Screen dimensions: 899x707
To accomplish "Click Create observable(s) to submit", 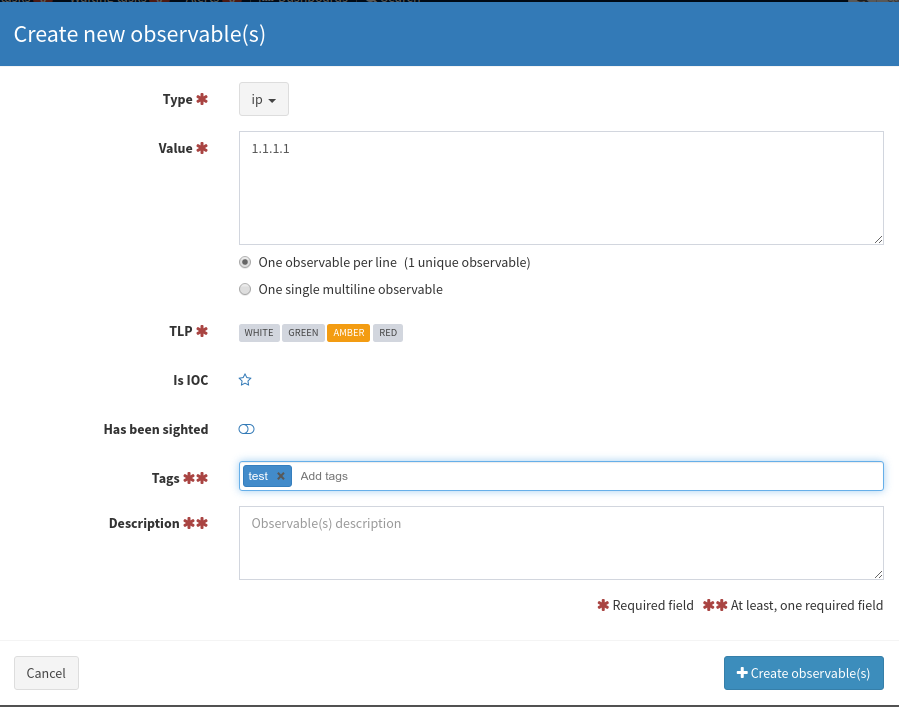I will click(x=803, y=672).
